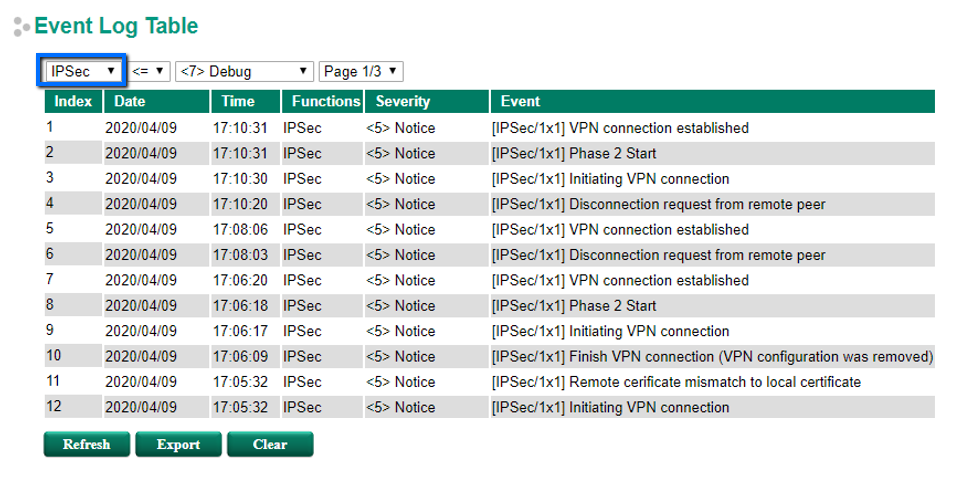Select row 4 Disconnection request event
Screen dimensions: 959x479
[658, 204]
